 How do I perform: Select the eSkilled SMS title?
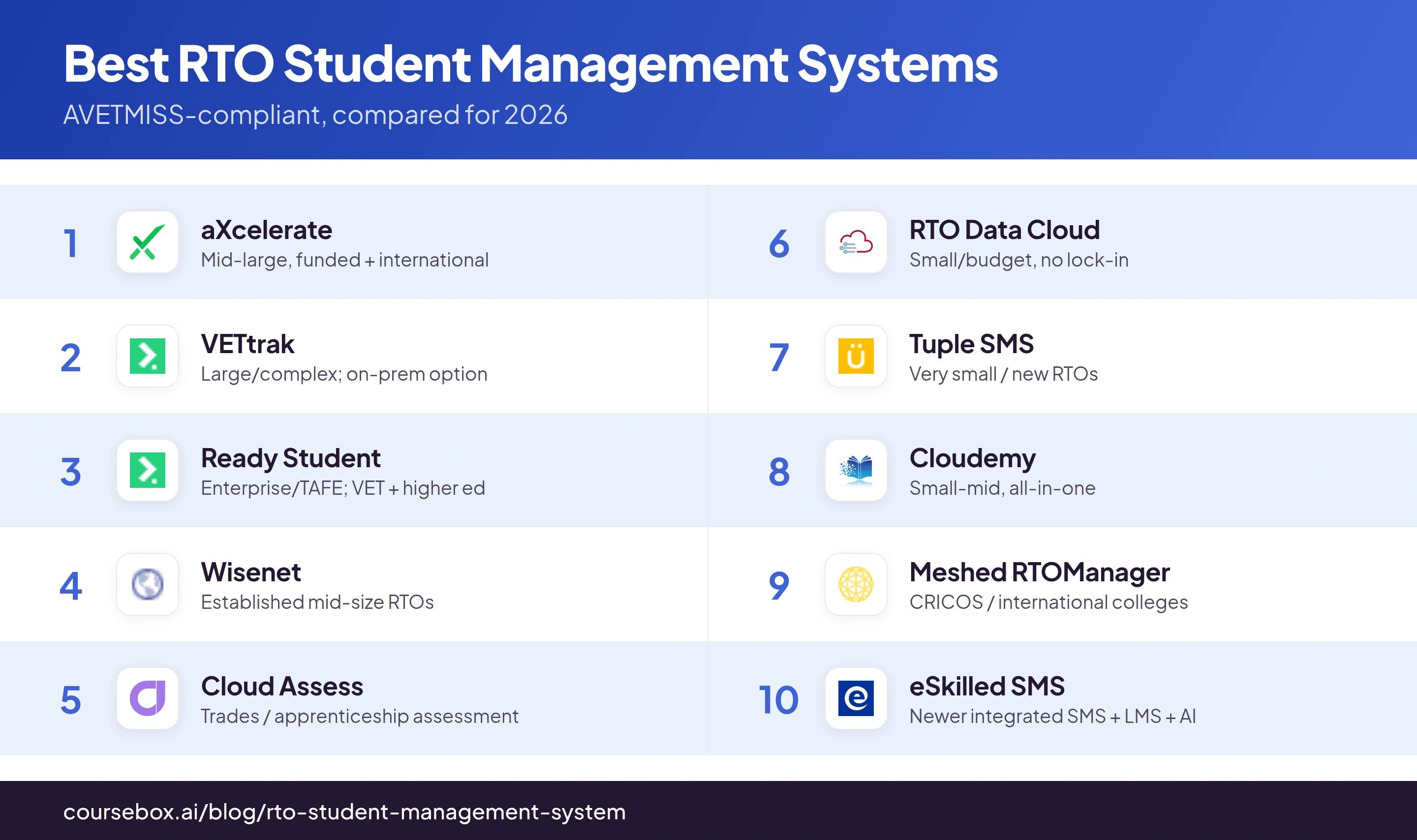pyautogui.click(x=987, y=687)
